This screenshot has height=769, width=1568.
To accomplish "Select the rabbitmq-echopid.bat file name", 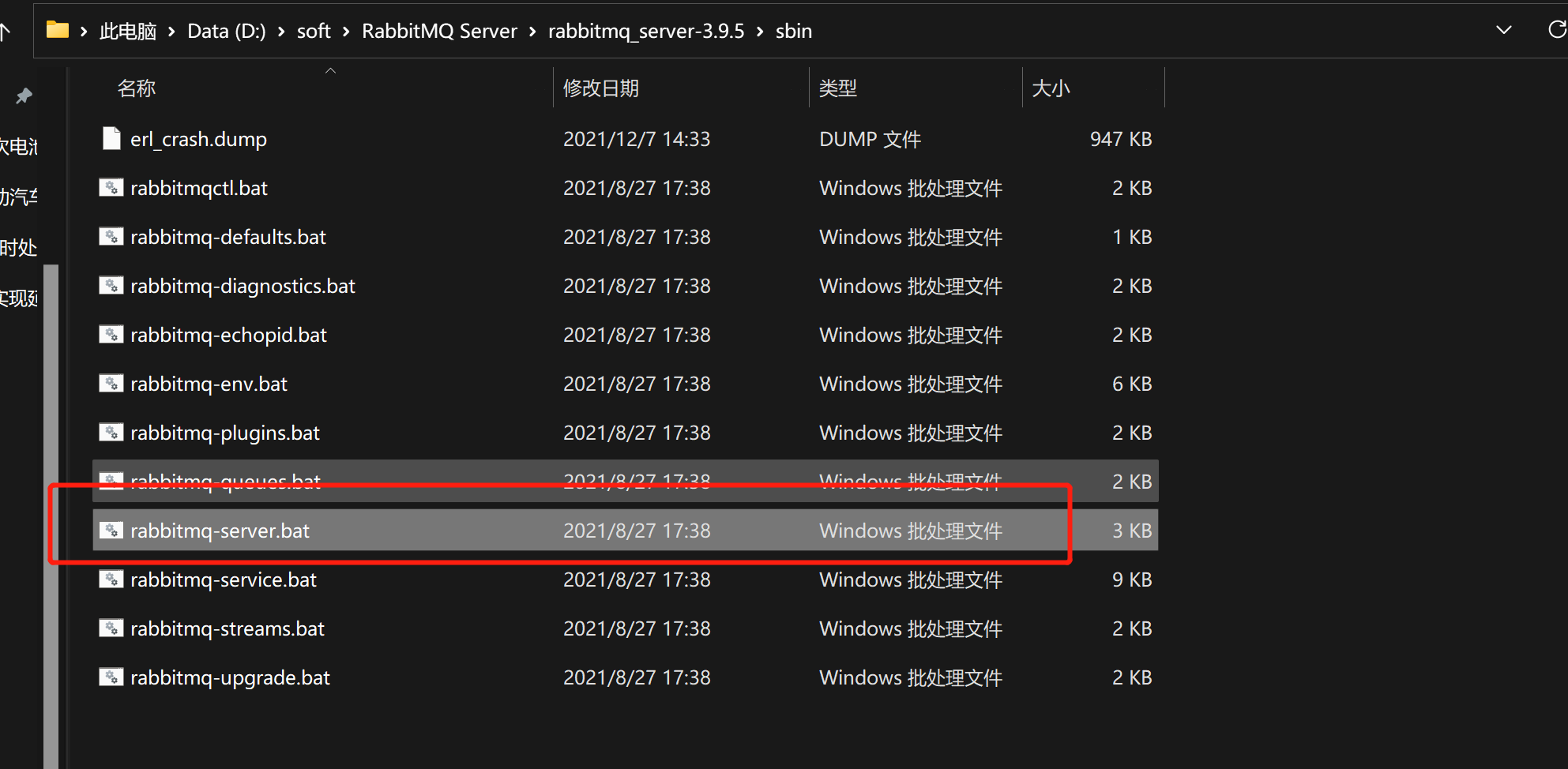I will pyautogui.click(x=228, y=335).
